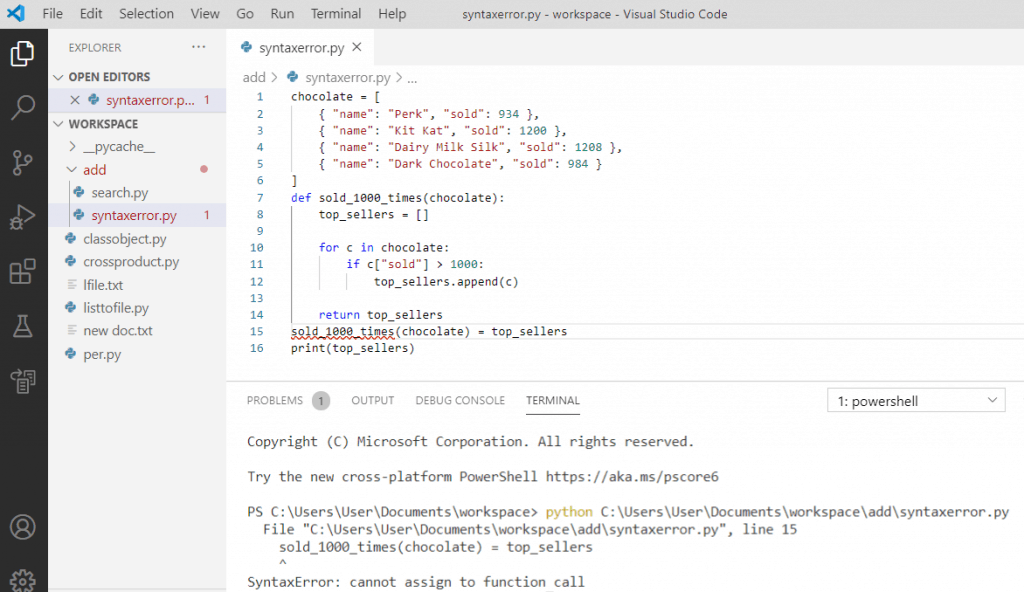This screenshot has height=592, width=1024.
Task: Switch to the PROBLEMS panel tab
Action: (x=275, y=400)
